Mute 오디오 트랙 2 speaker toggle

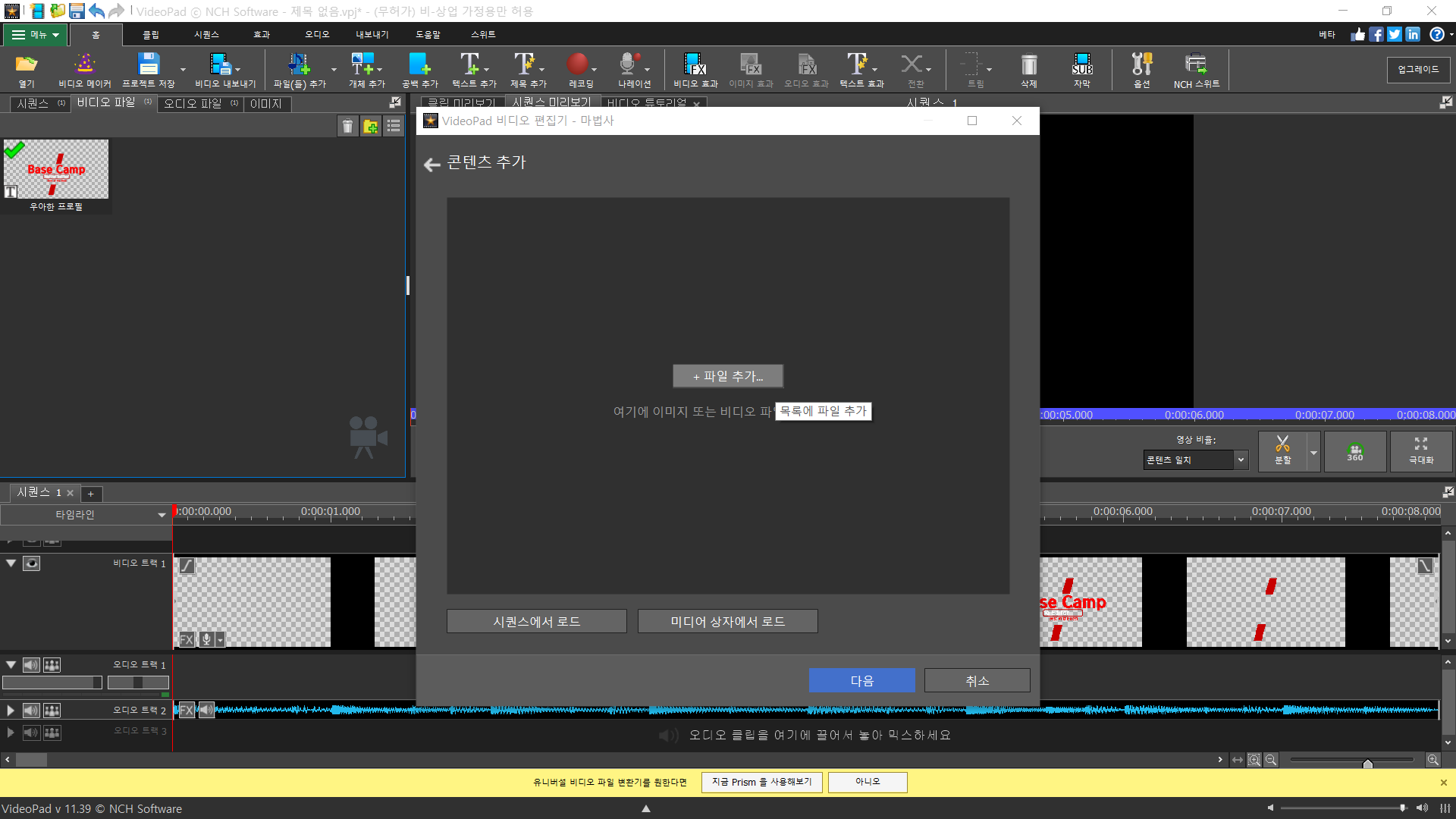(x=31, y=711)
